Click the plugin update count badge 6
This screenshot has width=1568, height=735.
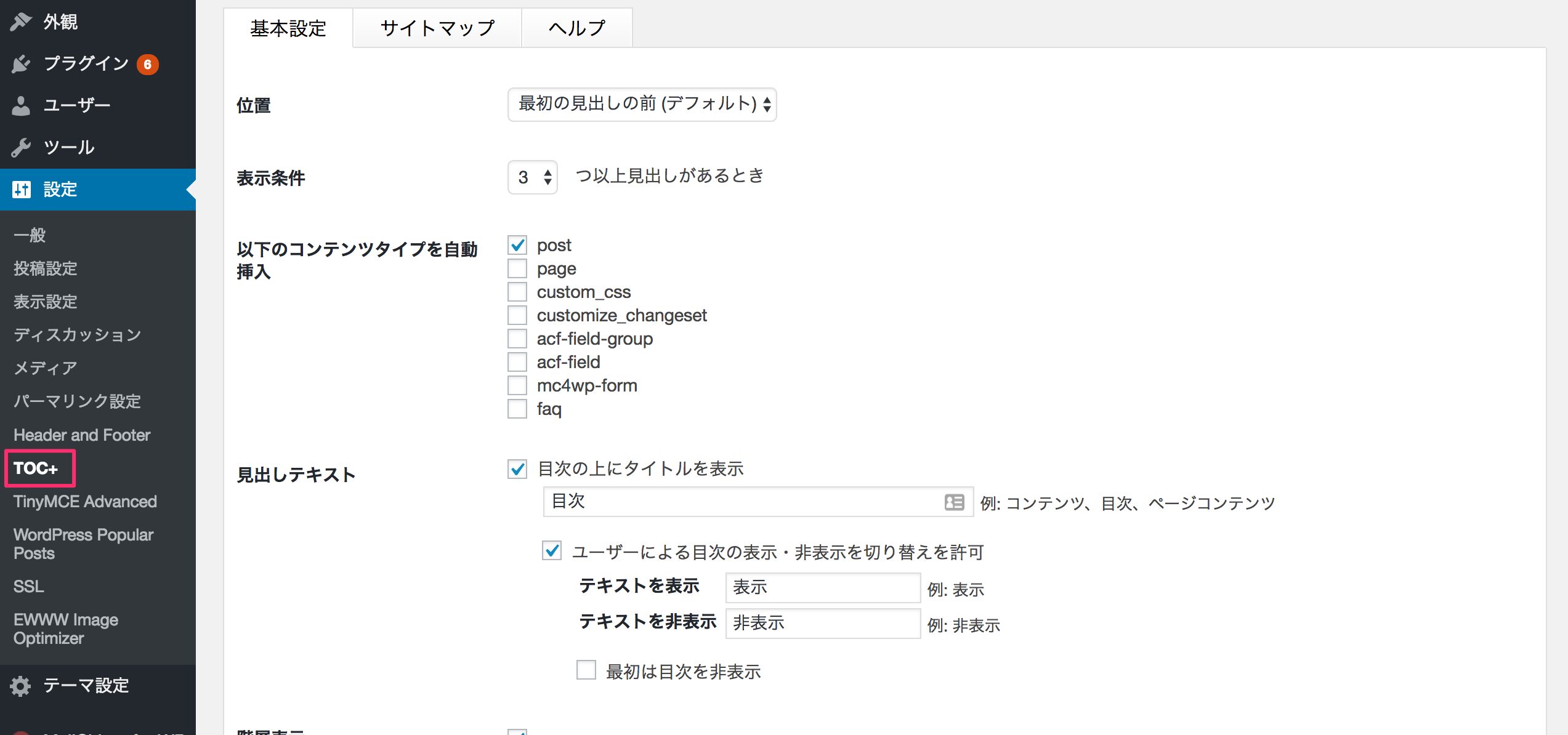147,64
